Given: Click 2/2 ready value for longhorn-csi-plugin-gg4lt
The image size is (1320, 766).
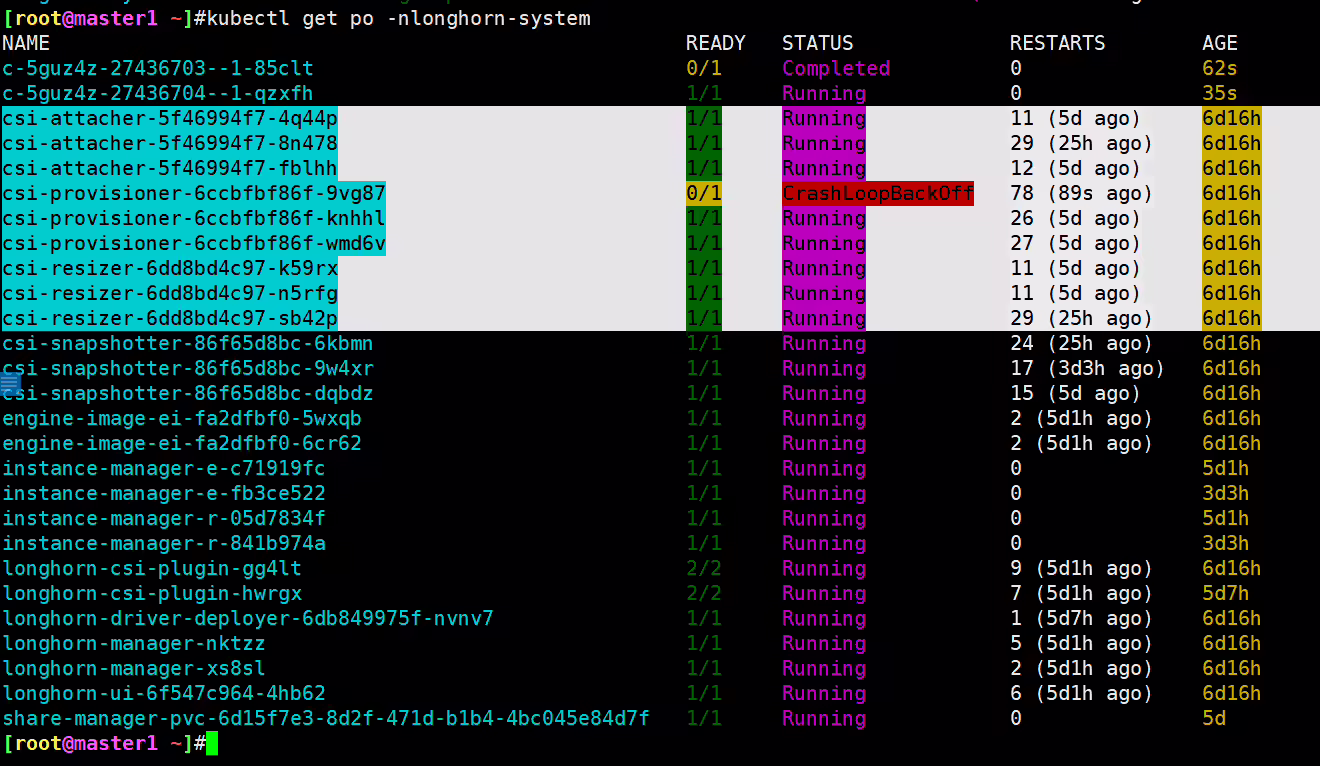Looking at the screenshot, I should tap(704, 568).
